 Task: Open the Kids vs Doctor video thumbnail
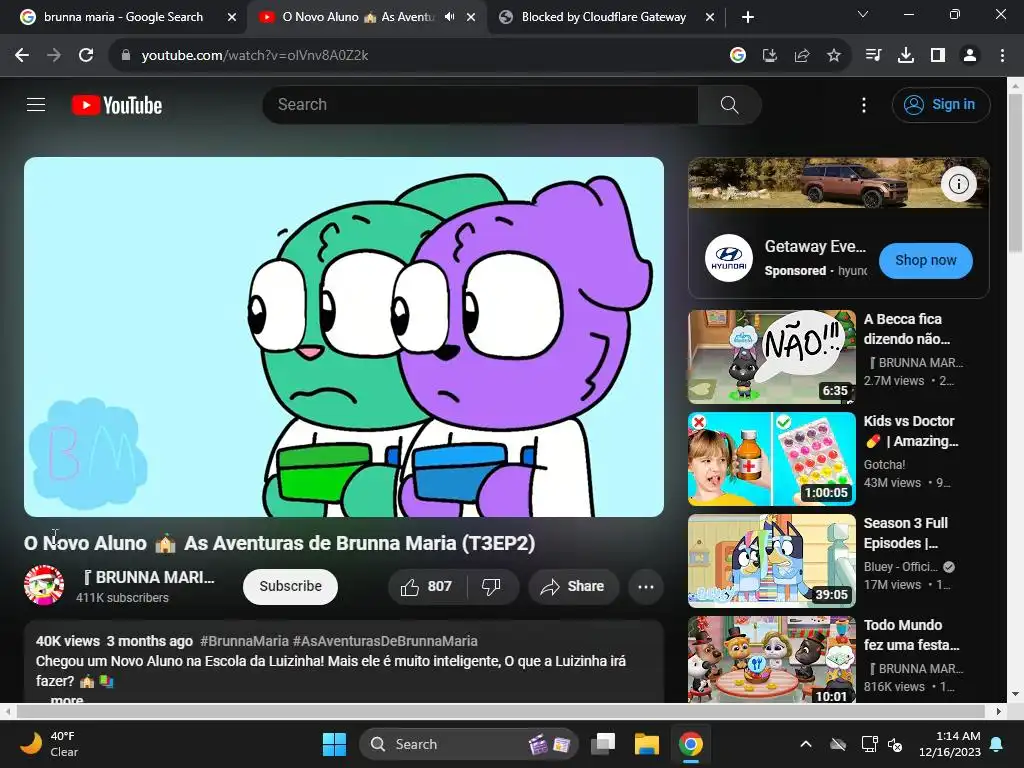771,458
